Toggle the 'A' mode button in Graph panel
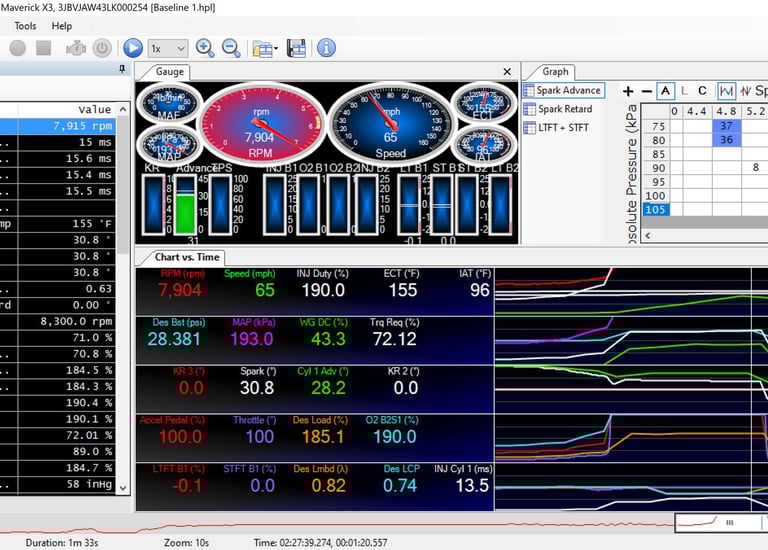Image resolution: width=768 pixels, height=550 pixels. (x=666, y=91)
